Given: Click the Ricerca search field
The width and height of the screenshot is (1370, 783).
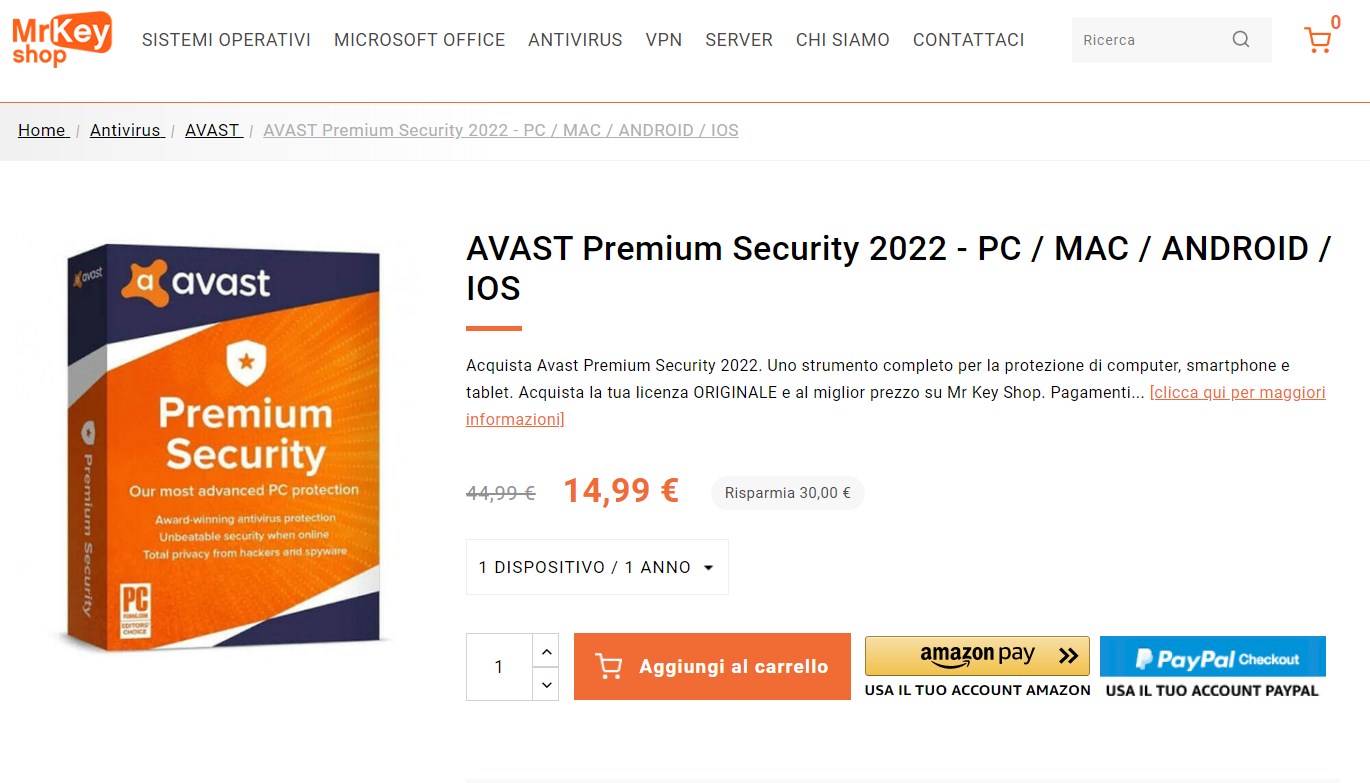Looking at the screenshot, I should [1150, 40].
